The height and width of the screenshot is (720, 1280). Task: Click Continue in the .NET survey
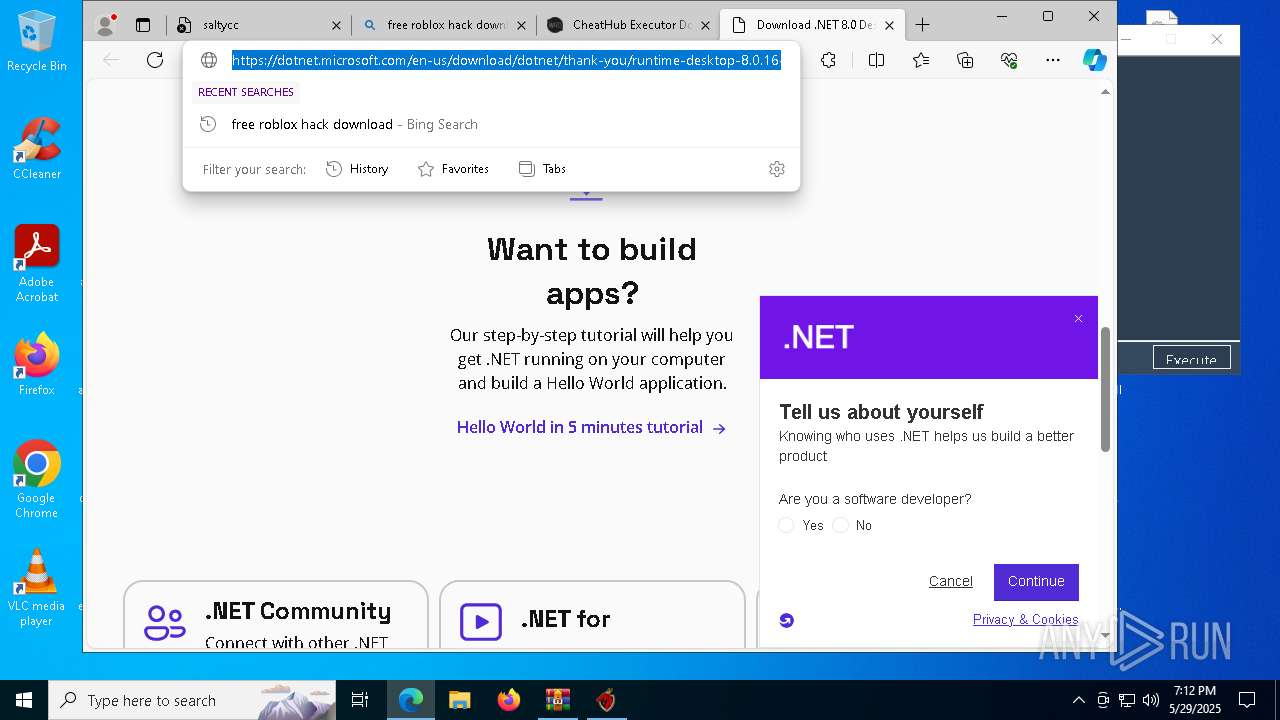click(x=1036, y=582)
